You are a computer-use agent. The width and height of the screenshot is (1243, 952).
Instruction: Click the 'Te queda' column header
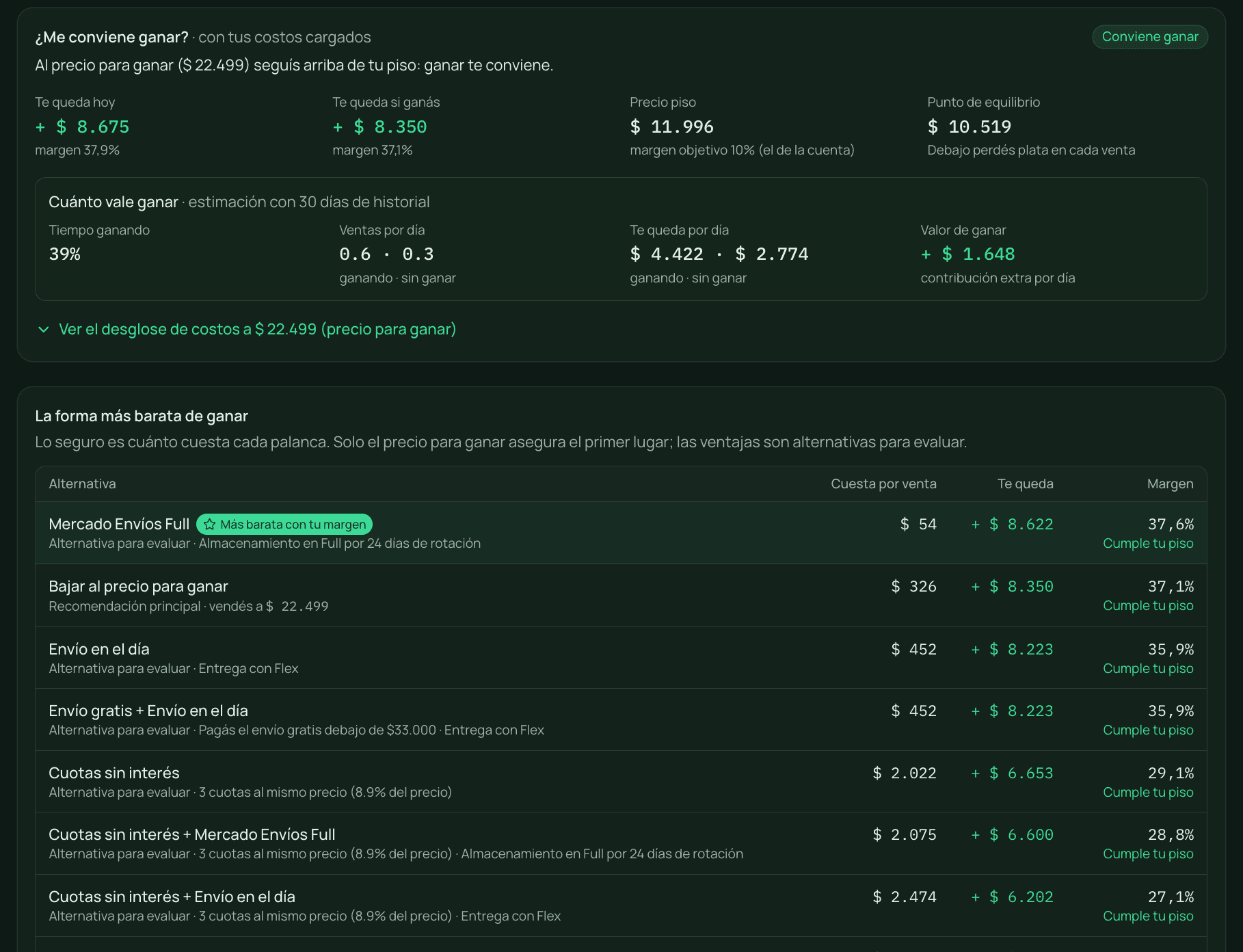(1025, 484)
